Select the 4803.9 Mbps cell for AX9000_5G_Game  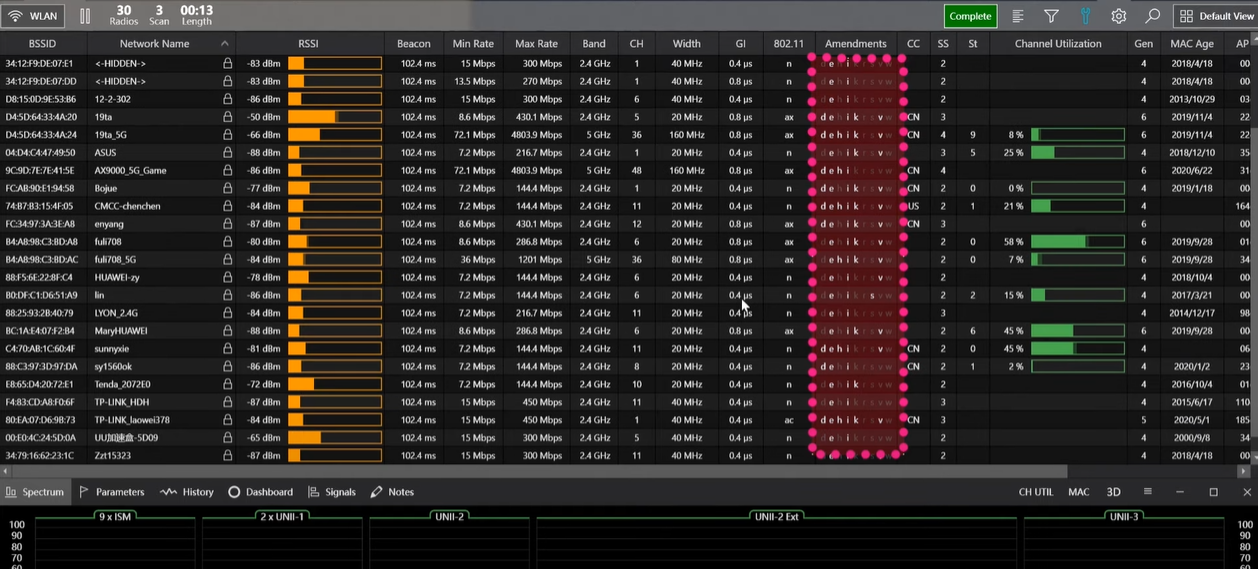537,171
